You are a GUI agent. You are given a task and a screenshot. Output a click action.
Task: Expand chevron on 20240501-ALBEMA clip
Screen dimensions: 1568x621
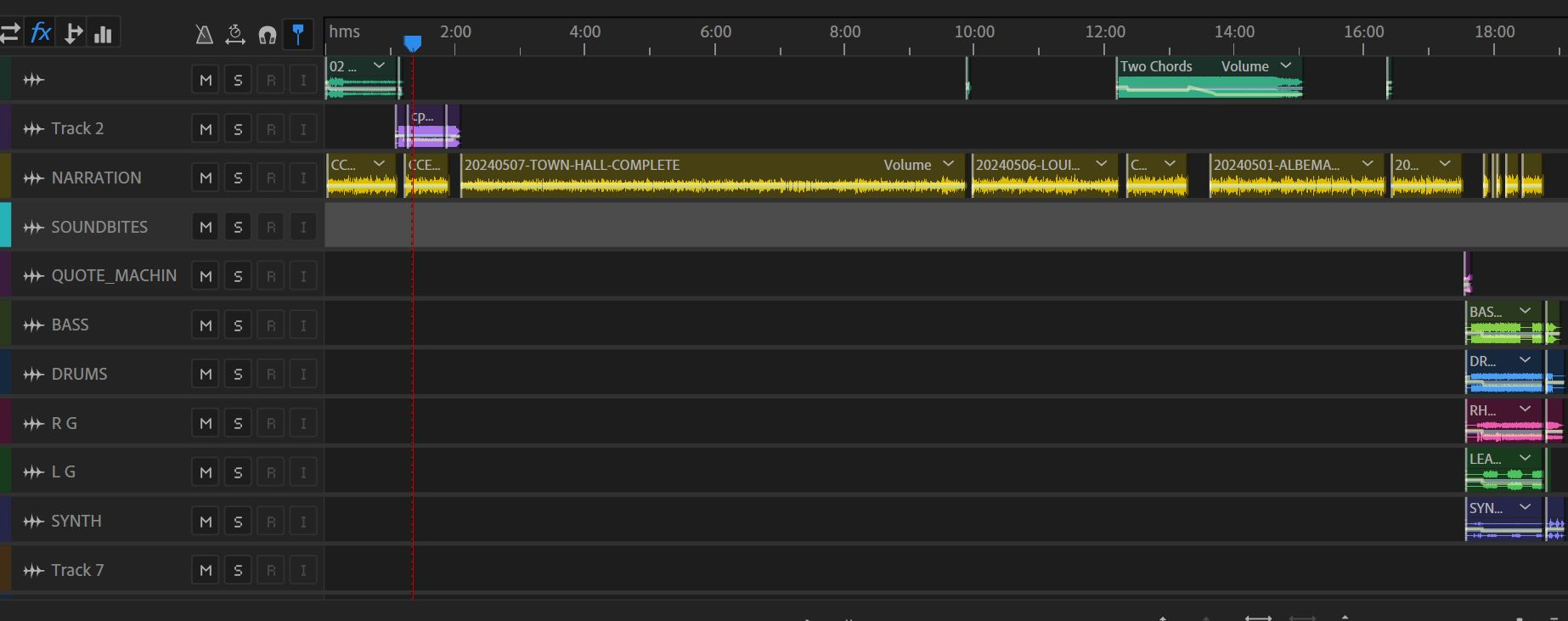[1368, 164]
